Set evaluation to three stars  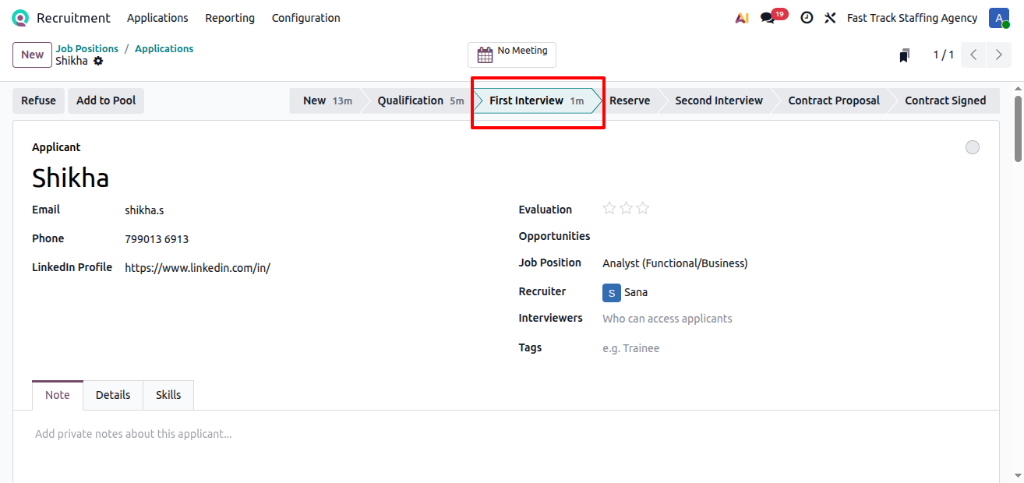pos(643,209)
